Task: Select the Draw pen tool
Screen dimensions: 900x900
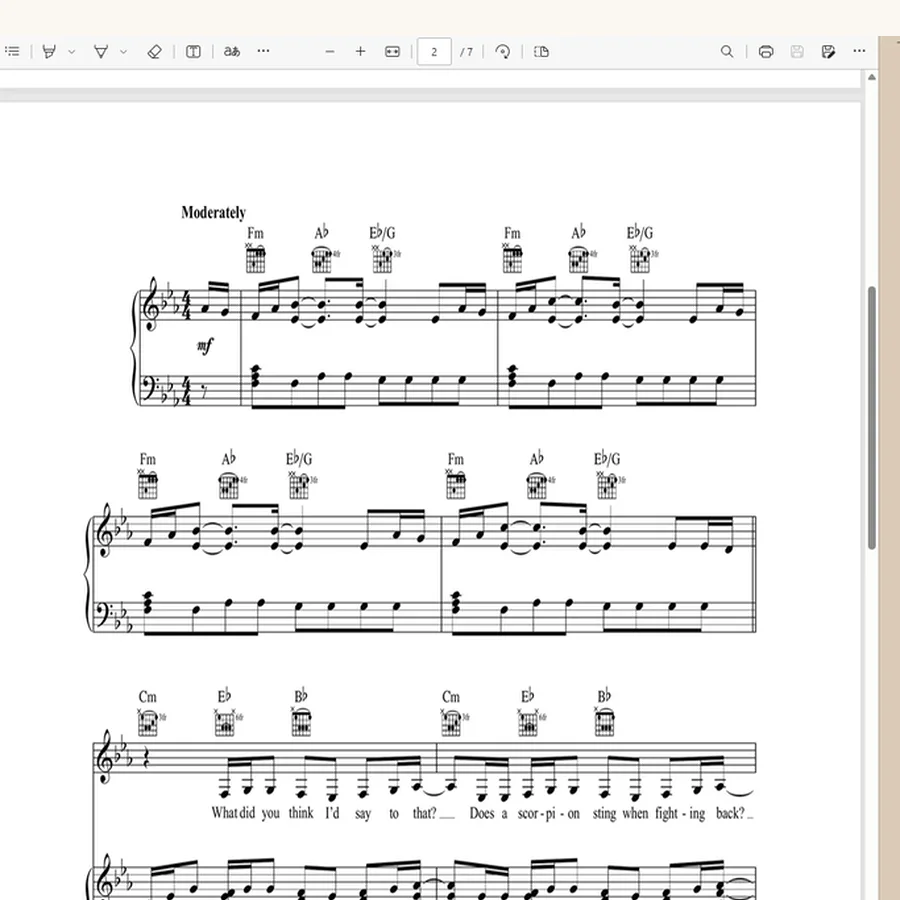Action: pyautogui.click(x=50, y=52)
